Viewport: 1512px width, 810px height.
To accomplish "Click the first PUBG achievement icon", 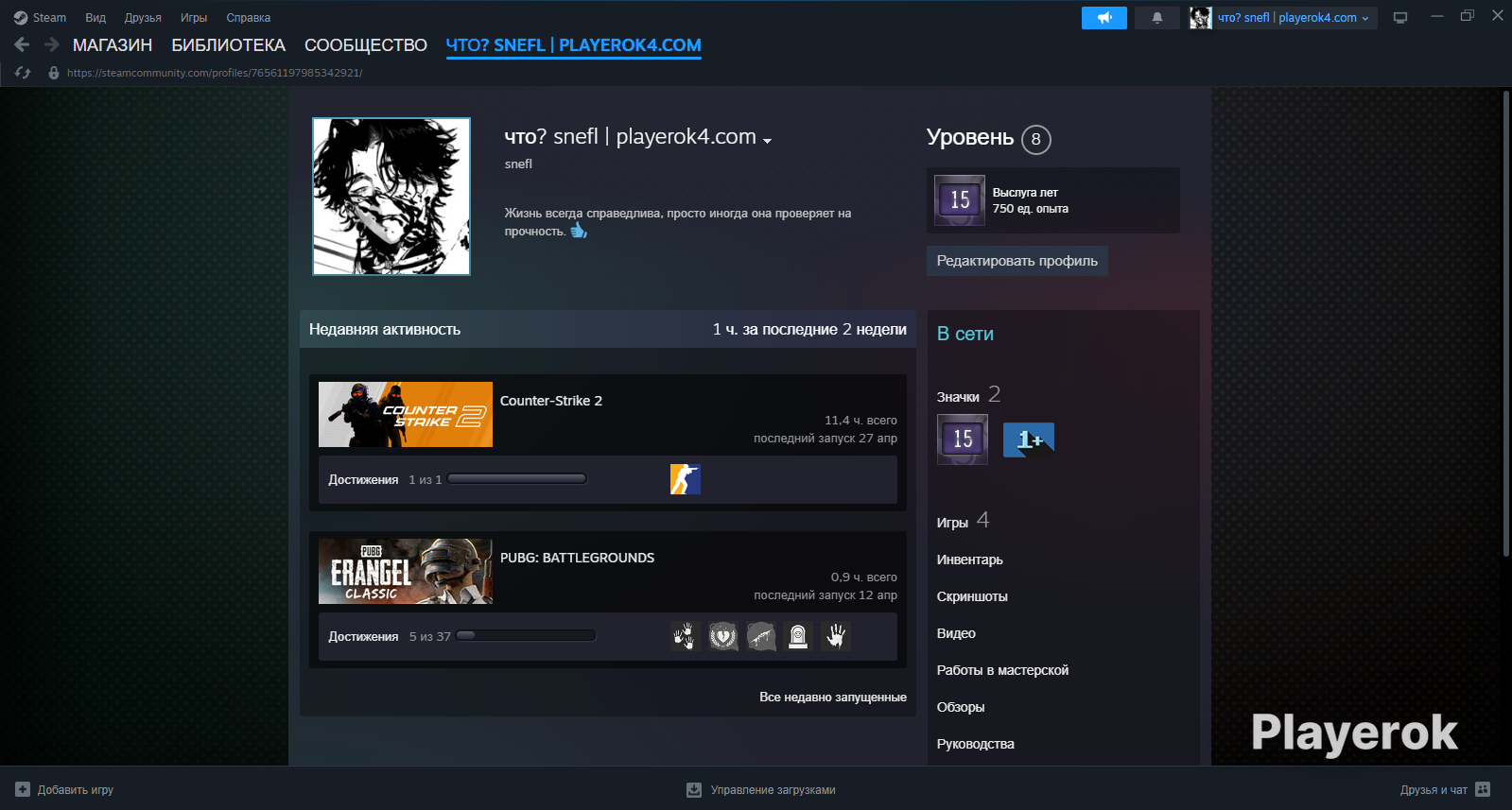I will point(686,636).
